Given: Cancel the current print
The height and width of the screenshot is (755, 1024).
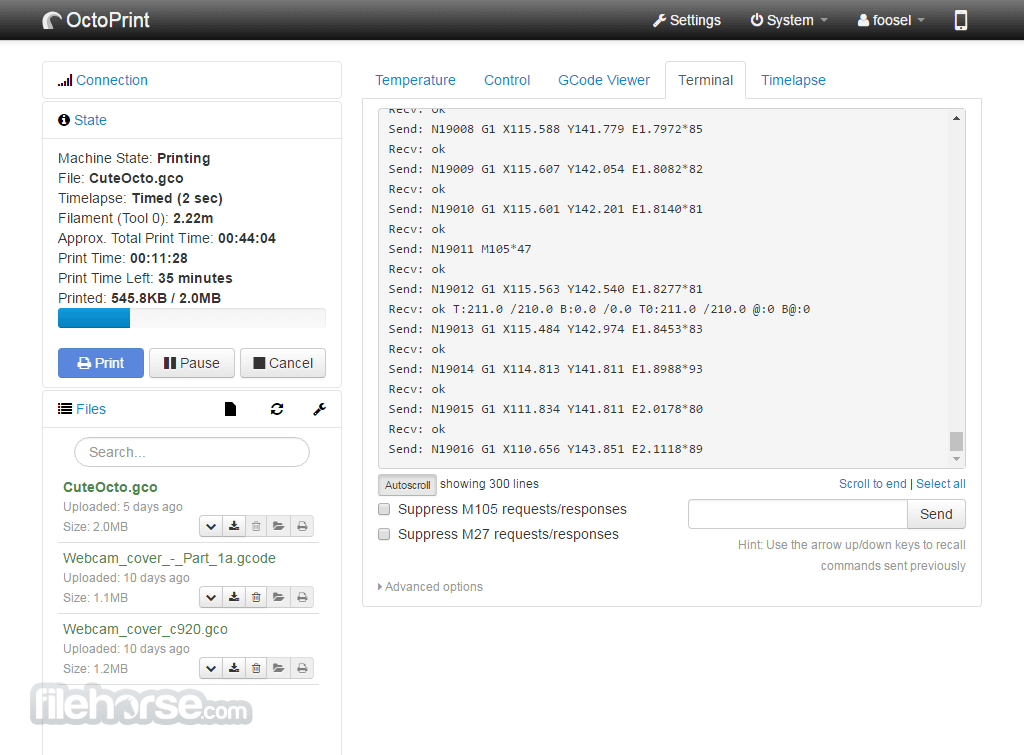Looking at the screenshot, I should click(x=283, y=363).
